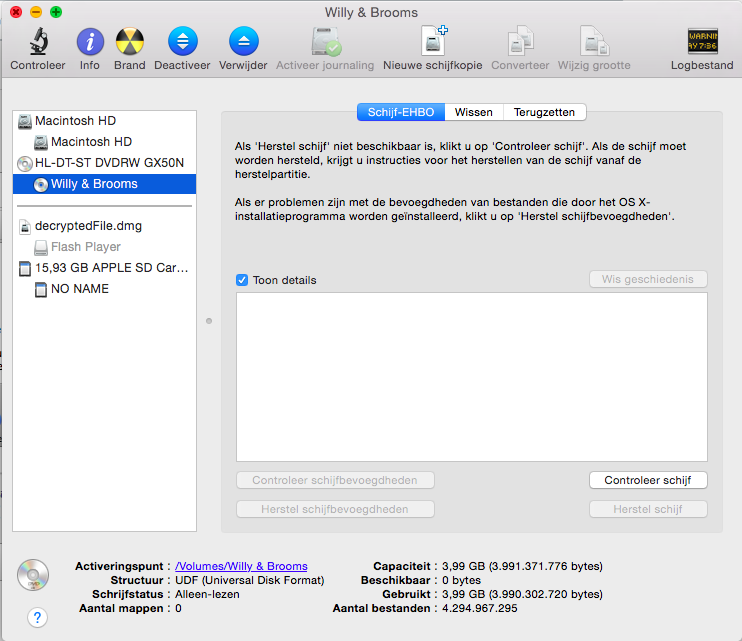Select the top-level Macintosh HD disk
The image size is (742, 641).
point(75,121)
